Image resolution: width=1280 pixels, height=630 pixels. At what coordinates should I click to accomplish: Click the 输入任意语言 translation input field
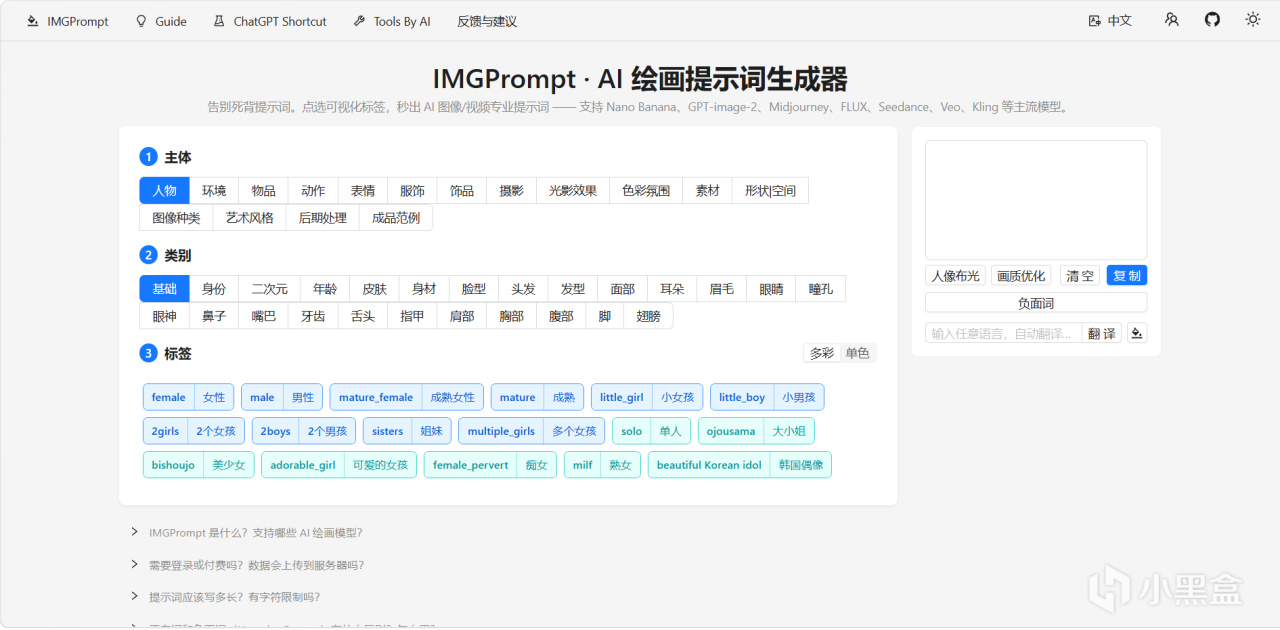(x=1003, y=333)
